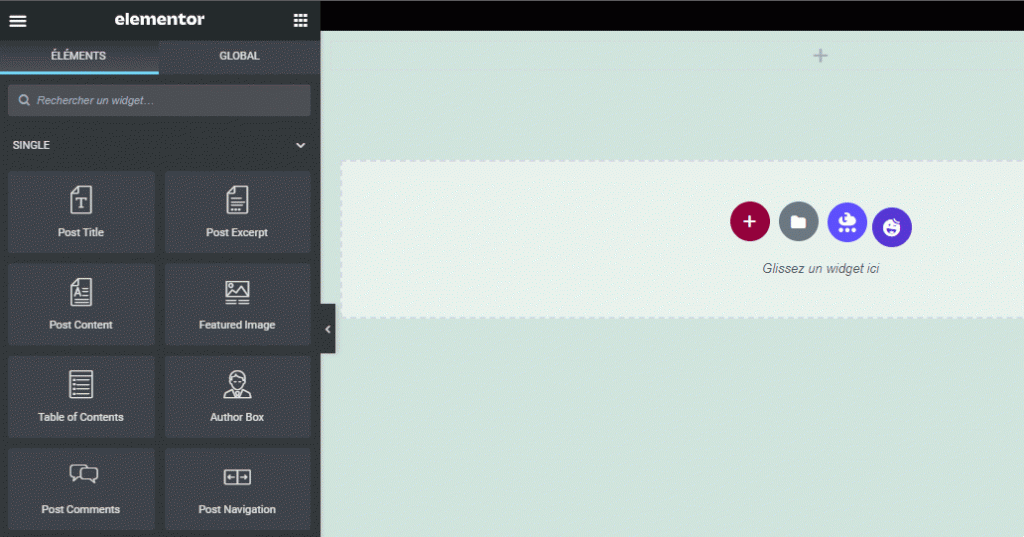Choose the Author Box widget
The image size is (1024, 537).
237,396
